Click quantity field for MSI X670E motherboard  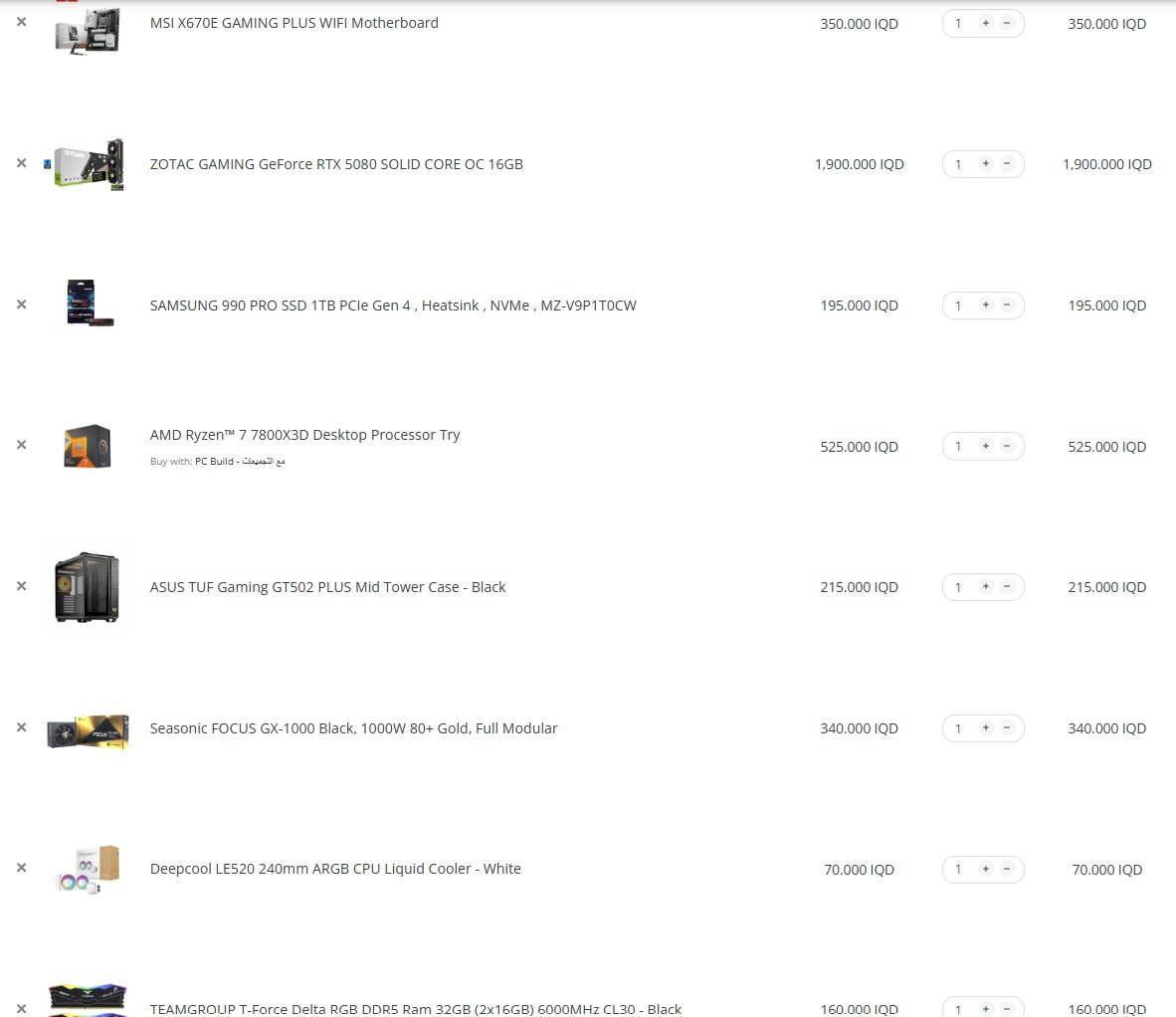point(958,23)
